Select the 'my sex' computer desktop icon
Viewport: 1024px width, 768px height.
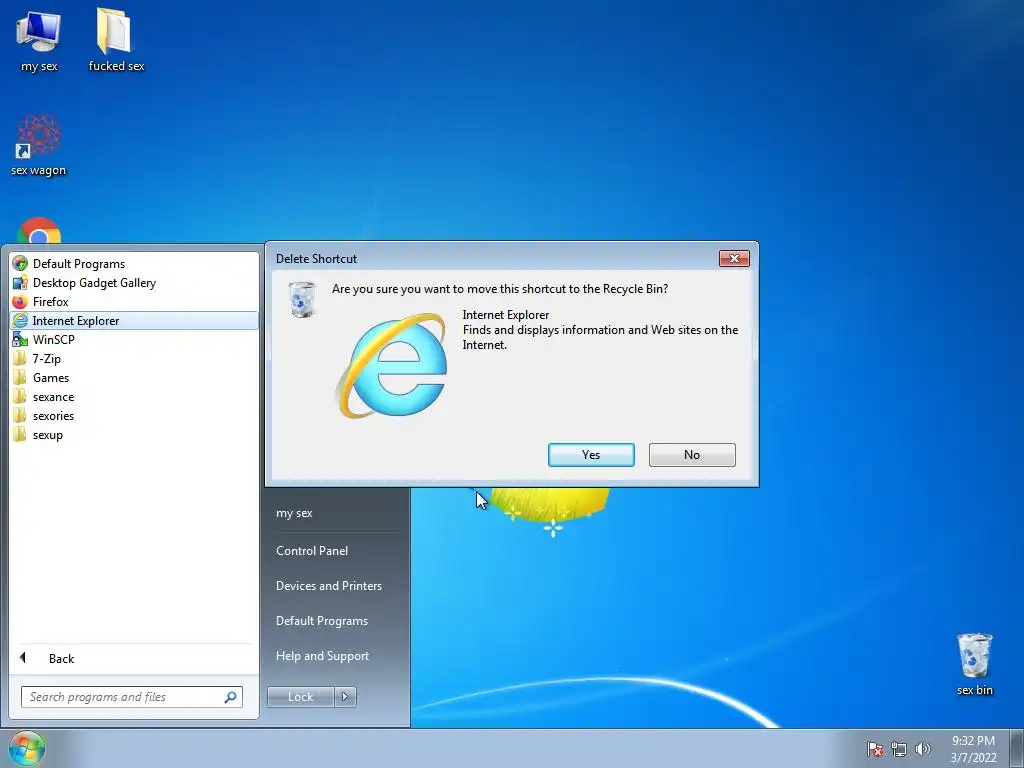tap(39, 41)
